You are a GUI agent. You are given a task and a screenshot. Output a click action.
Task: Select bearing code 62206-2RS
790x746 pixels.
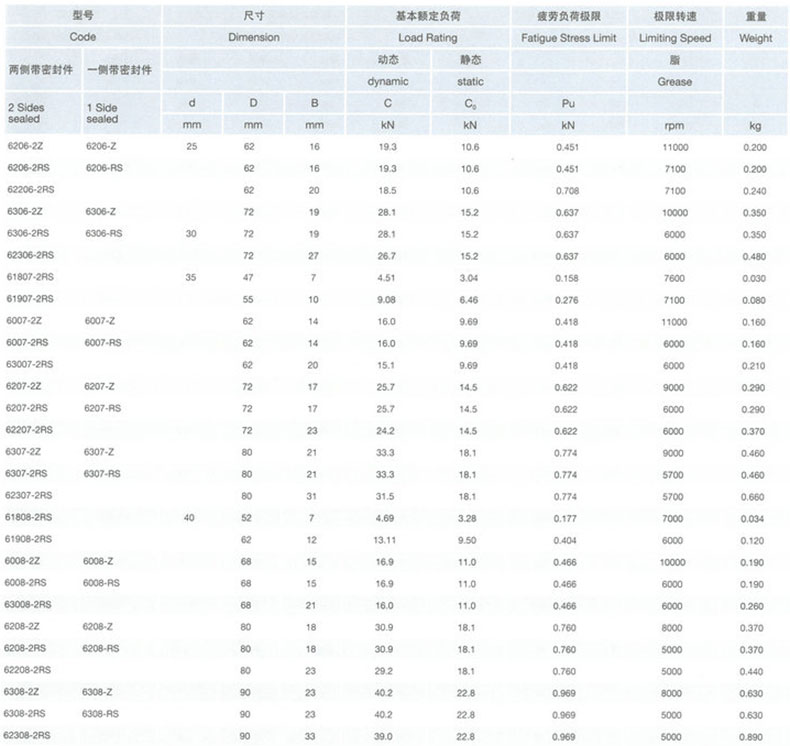(30, 190)
